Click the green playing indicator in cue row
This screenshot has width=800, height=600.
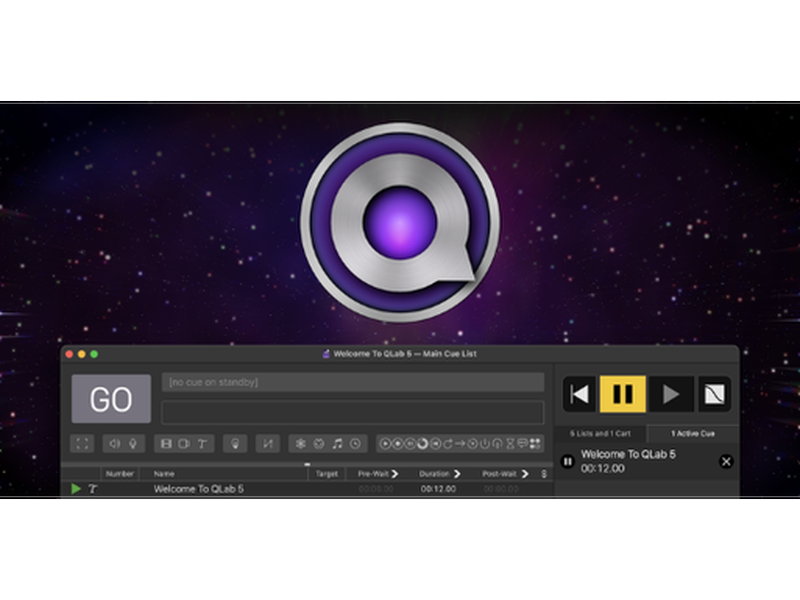(76, 489)
